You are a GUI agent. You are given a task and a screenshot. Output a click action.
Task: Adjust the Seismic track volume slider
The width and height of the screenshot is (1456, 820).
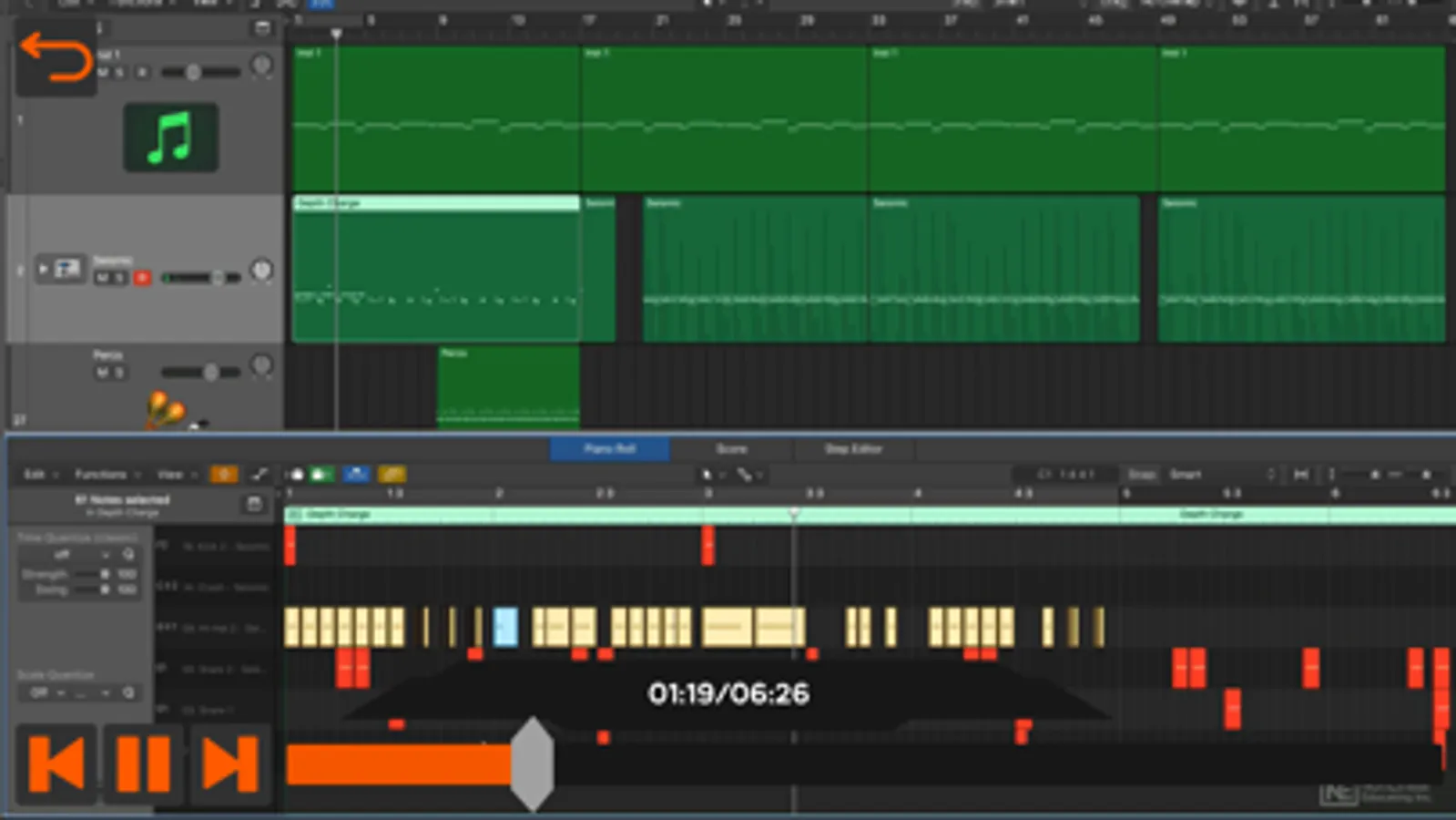point(200,277)
